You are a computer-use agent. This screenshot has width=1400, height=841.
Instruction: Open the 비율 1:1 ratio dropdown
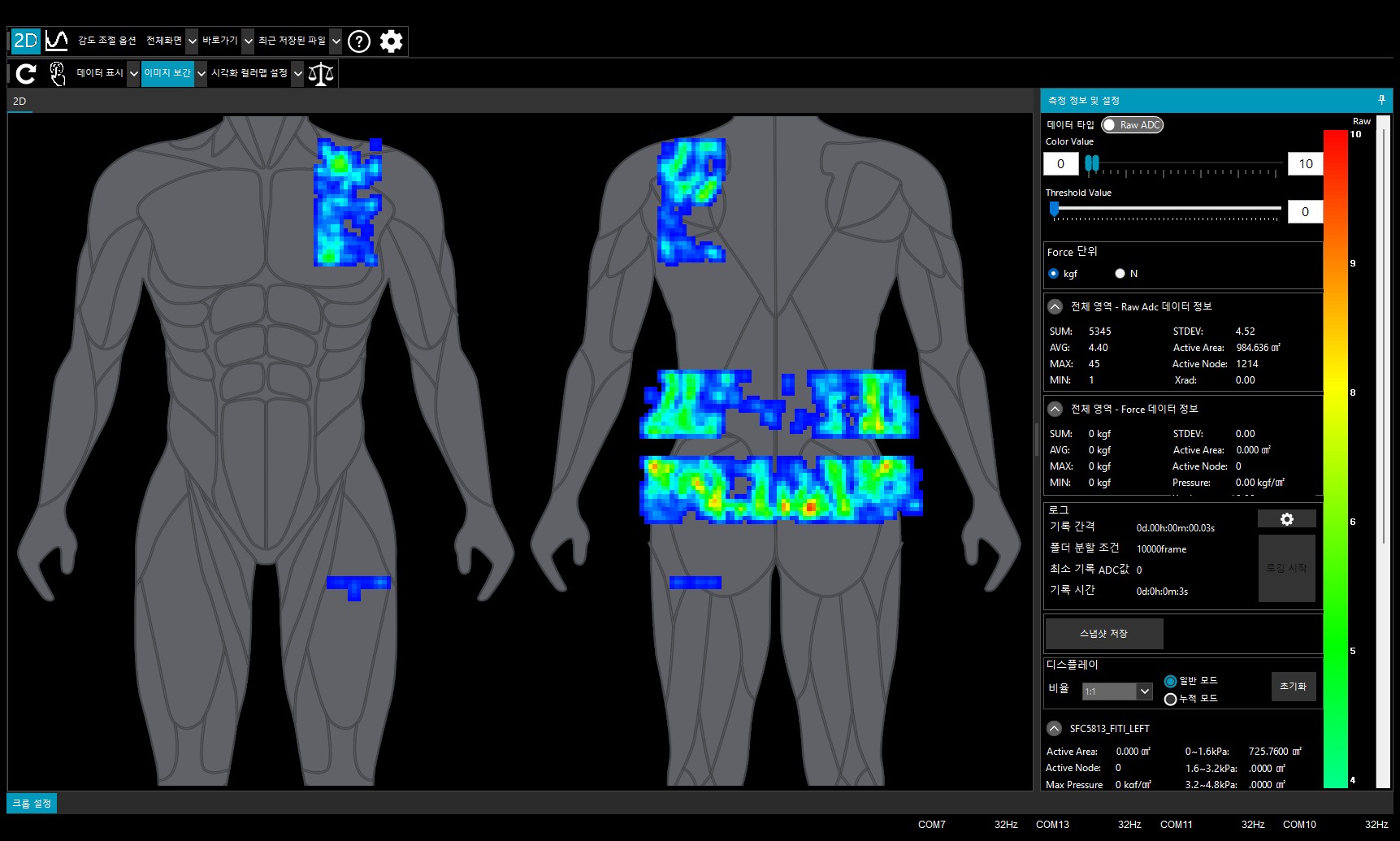tap(1117, 691)
